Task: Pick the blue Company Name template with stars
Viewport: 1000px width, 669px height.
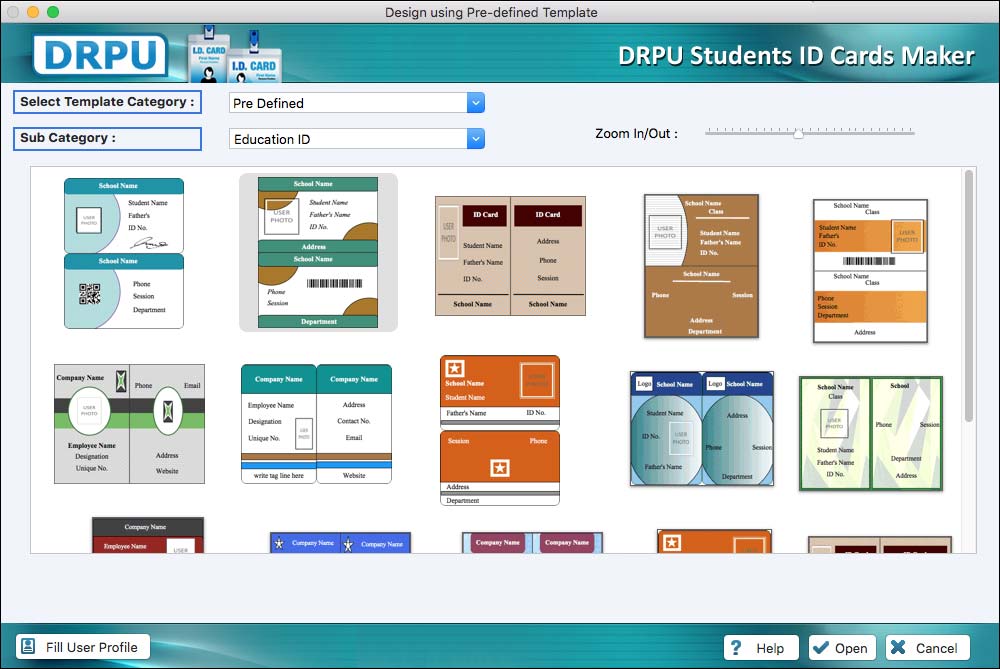Action: click(341, 543)
